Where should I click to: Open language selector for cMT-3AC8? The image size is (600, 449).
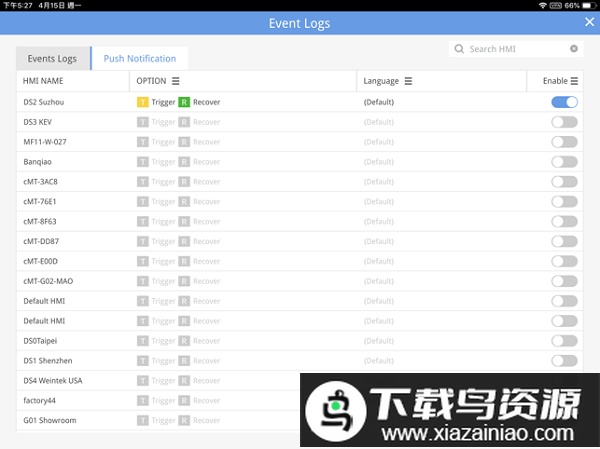pyautogui.click(x=379, y=182)
